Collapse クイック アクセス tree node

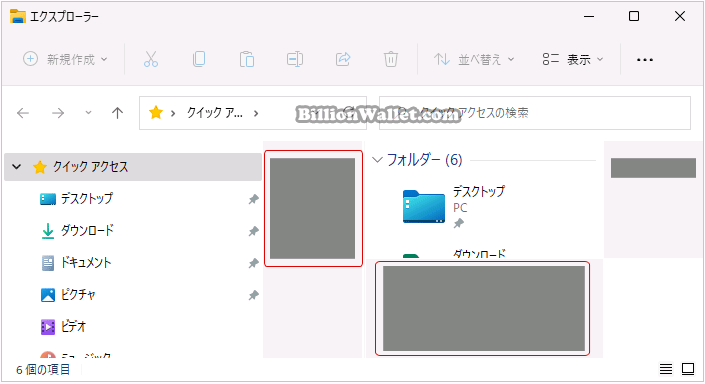pos(17,167)
